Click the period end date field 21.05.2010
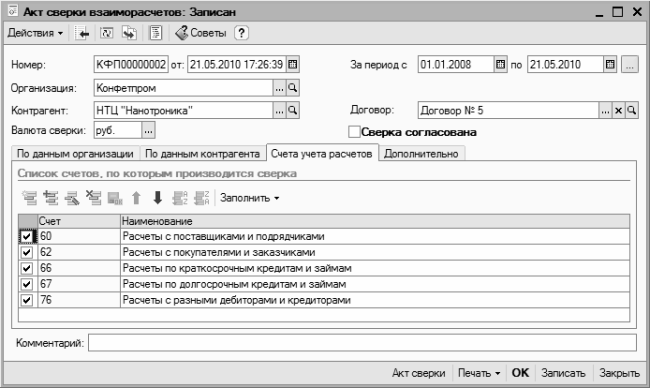The image size is (650, 388). click(x=565, y=64)
